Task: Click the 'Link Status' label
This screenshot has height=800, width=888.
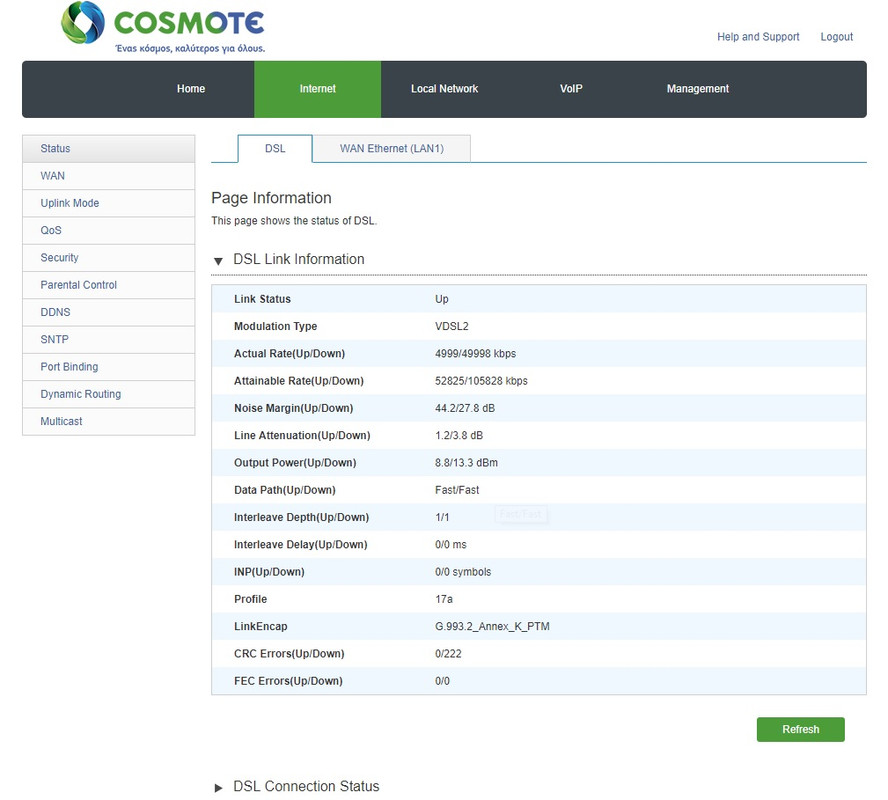Action: tap(262, 299)
